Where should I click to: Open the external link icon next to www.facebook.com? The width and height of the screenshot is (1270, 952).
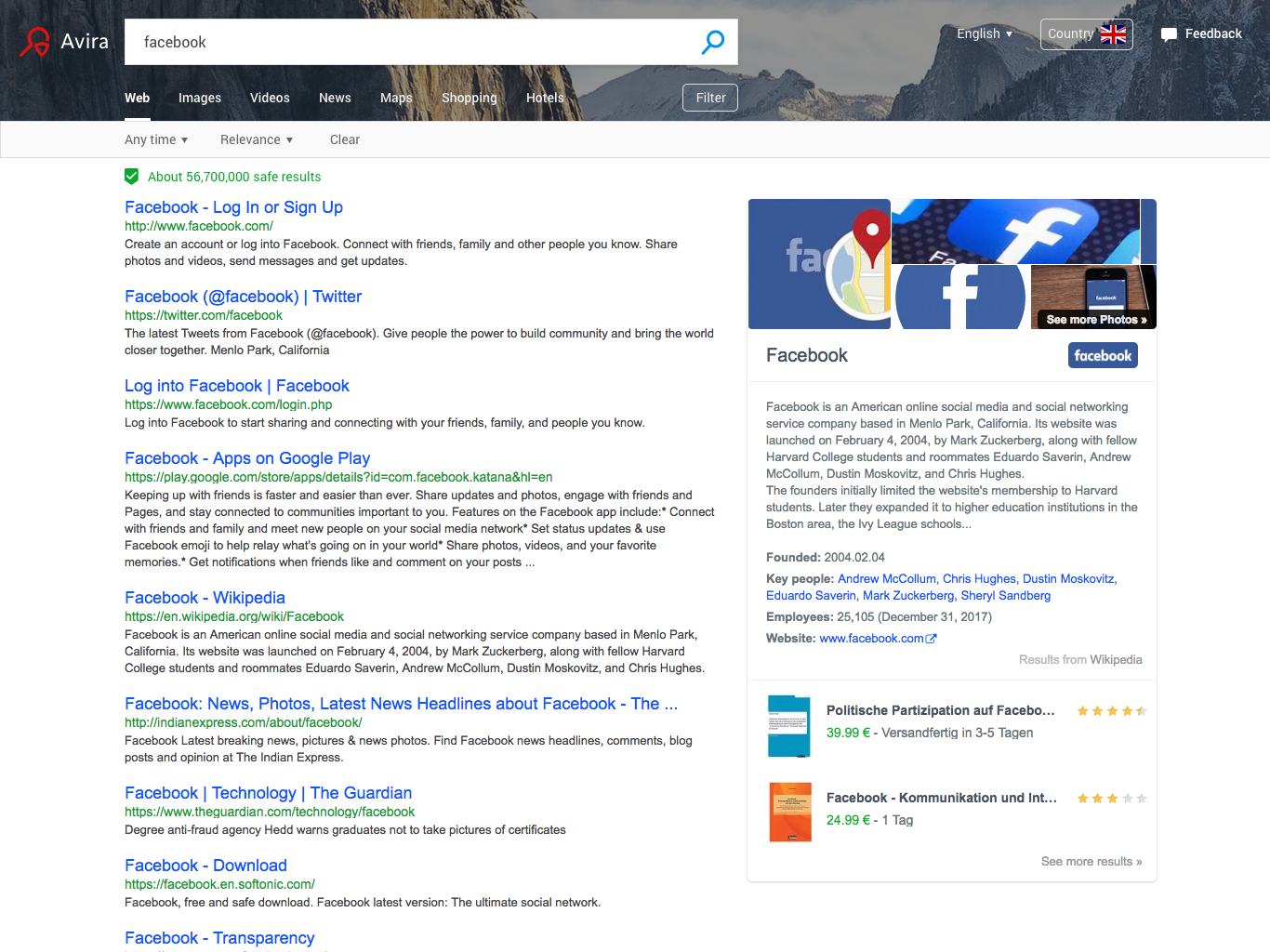click(932, 638)
